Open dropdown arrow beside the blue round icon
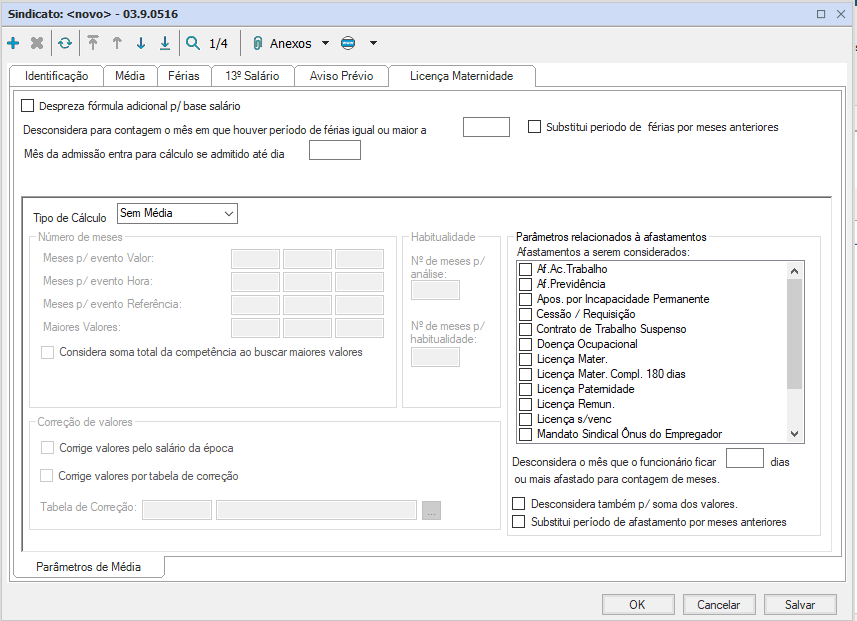The width and height of the screenshot is (857, 621). coord(373,44)
